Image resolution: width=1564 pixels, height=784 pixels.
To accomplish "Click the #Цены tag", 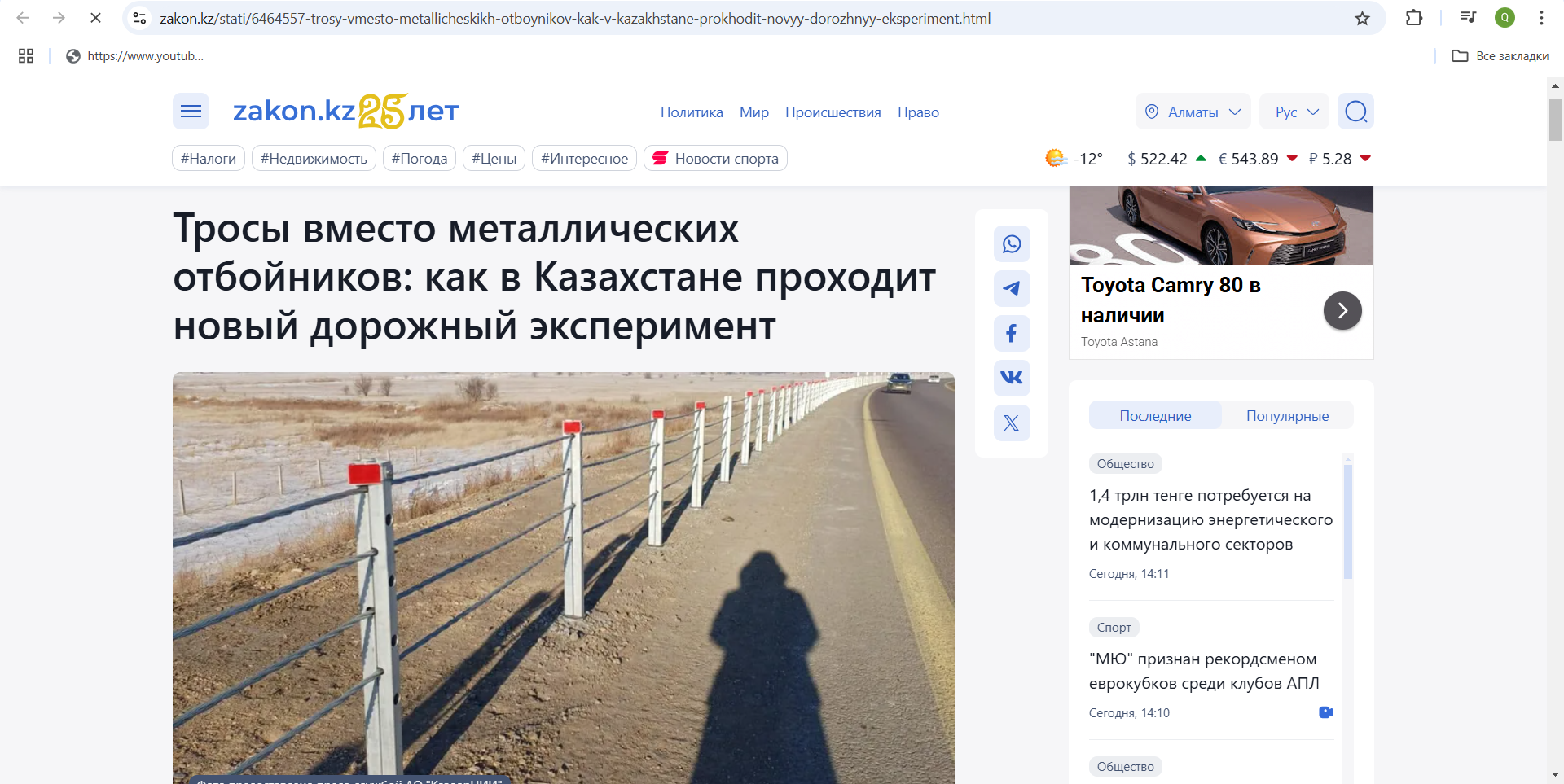I will click(x=494, y=158).
